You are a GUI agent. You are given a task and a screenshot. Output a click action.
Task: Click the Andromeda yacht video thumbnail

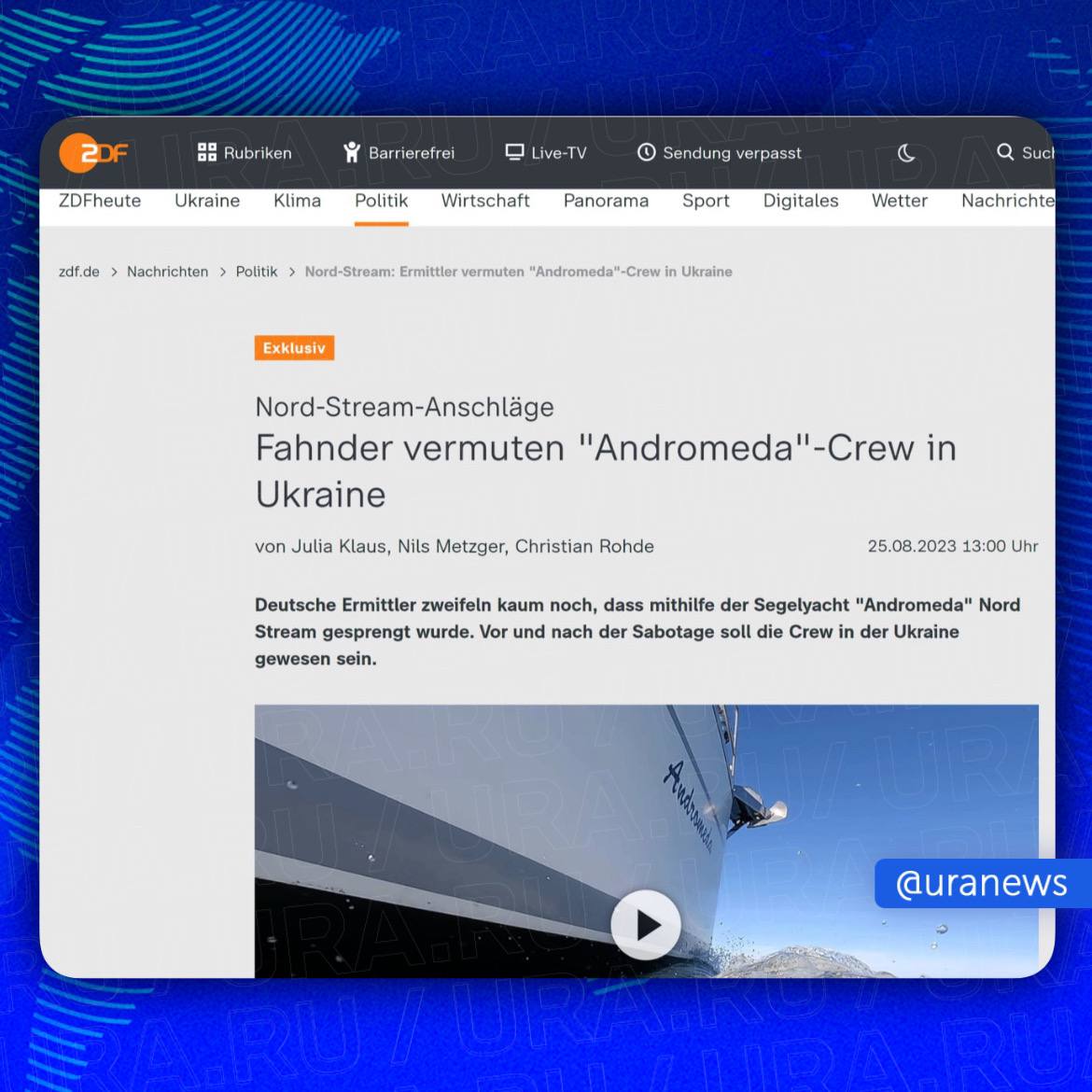(x=646, y=841)
